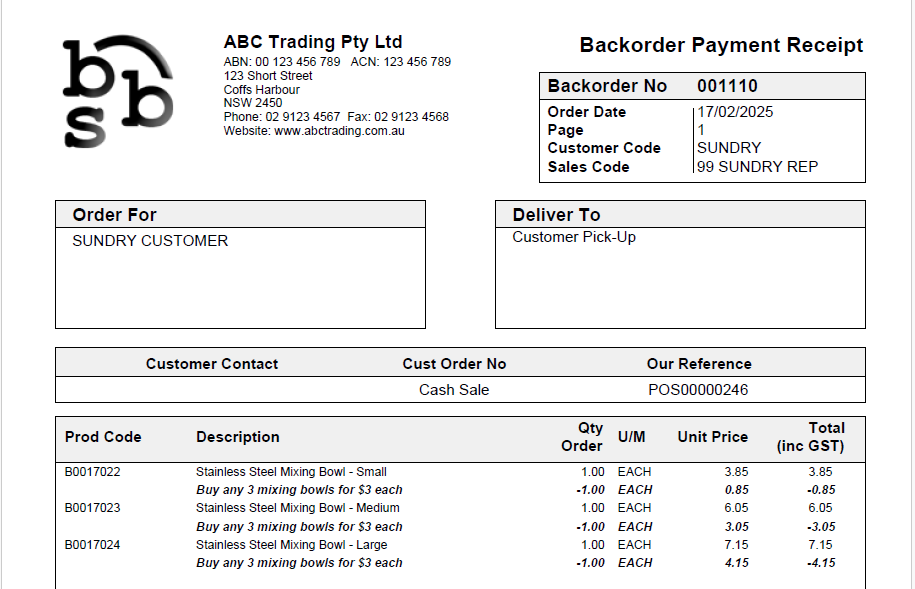The height and width of the screenshot is (589, 915).
Task: Select the SUNDRY CUSTOMER name text
Action: (150, 241)
